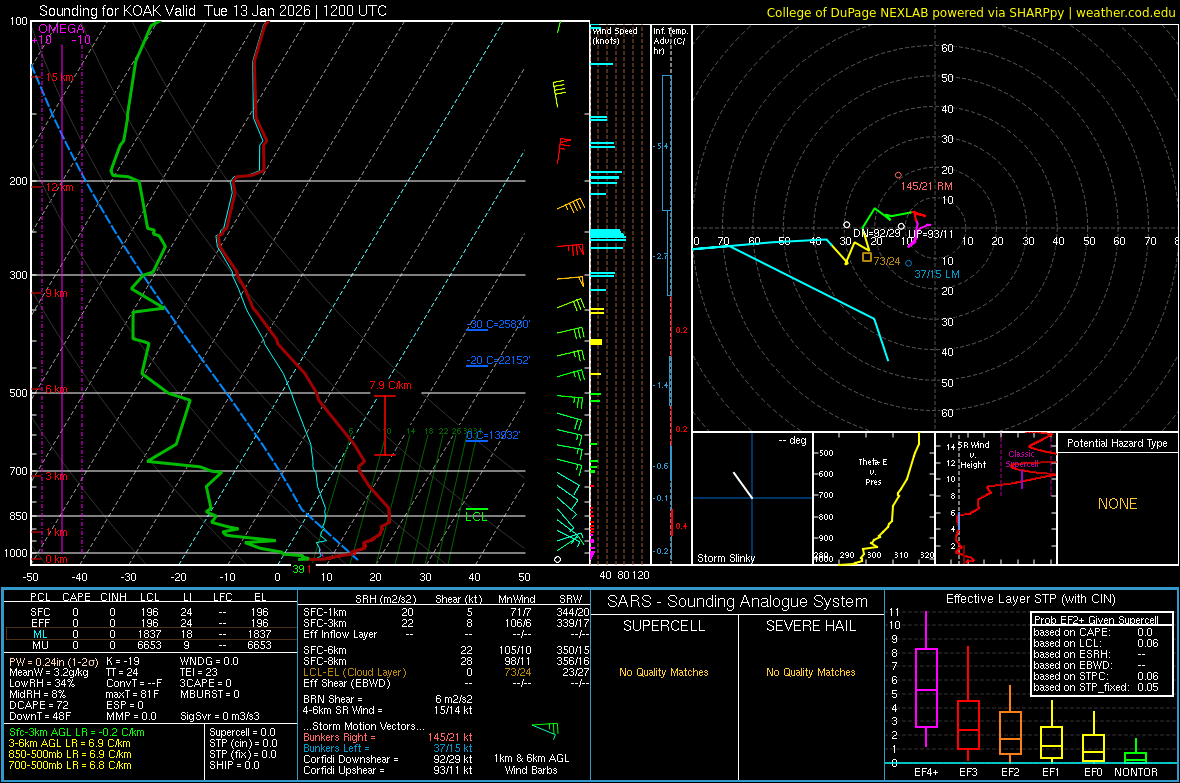Click the 'DownT = 48F' value
Image resolution: width=1180 pixels, height=783 pixels.
coord(40,716)
